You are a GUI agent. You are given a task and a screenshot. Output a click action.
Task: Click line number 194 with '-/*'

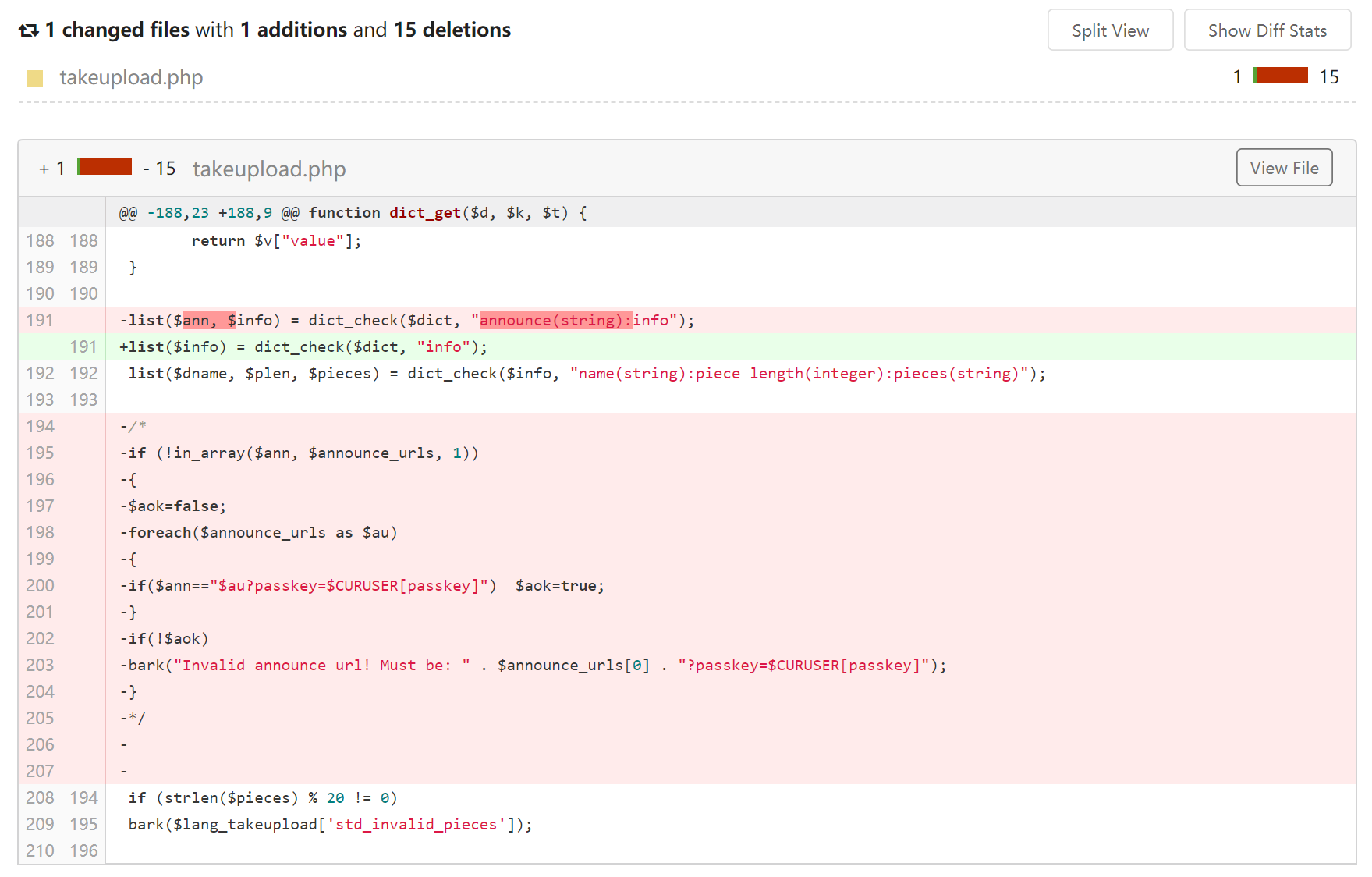(x=40, y=426)
